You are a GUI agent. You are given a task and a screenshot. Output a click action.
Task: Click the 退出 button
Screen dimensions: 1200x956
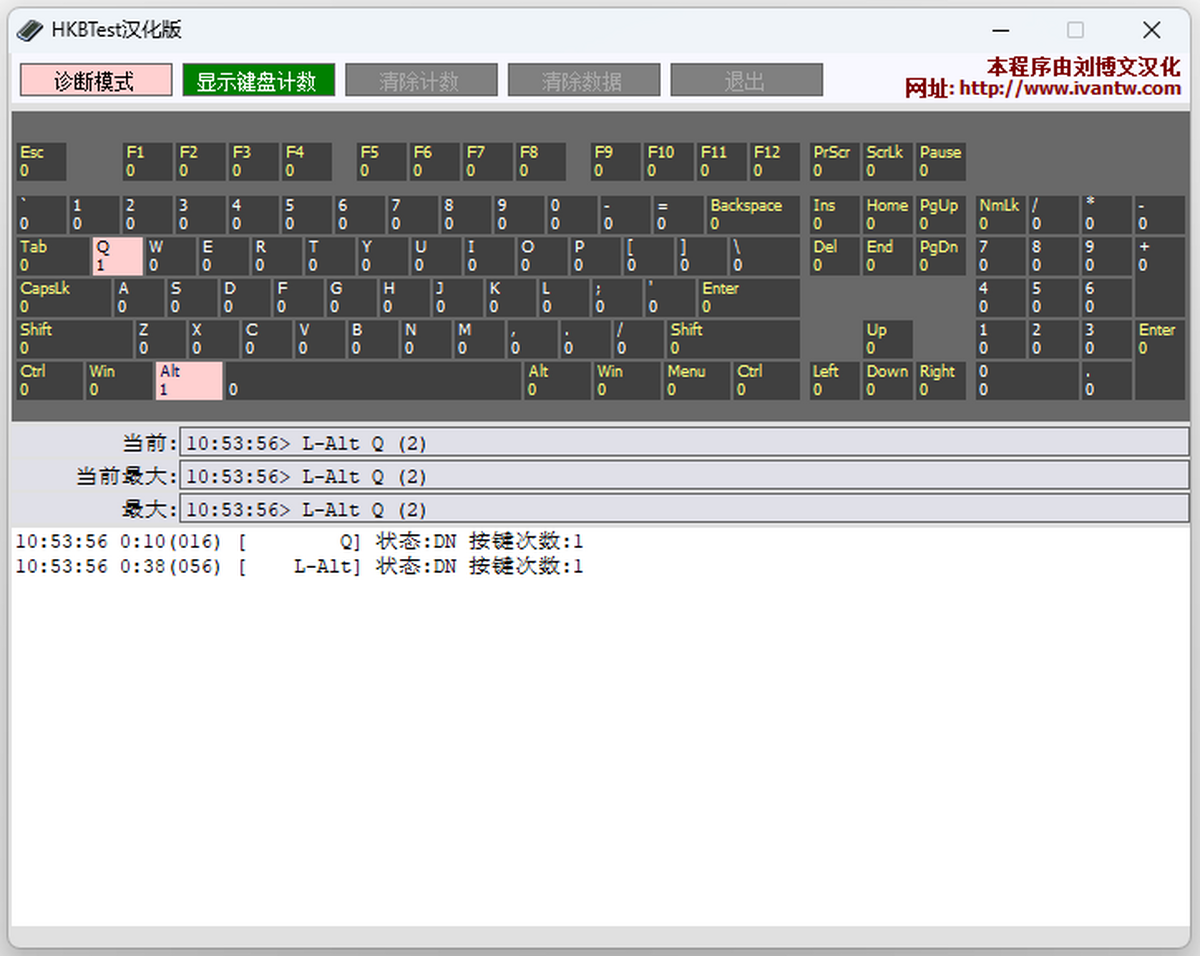click(746, 80)
